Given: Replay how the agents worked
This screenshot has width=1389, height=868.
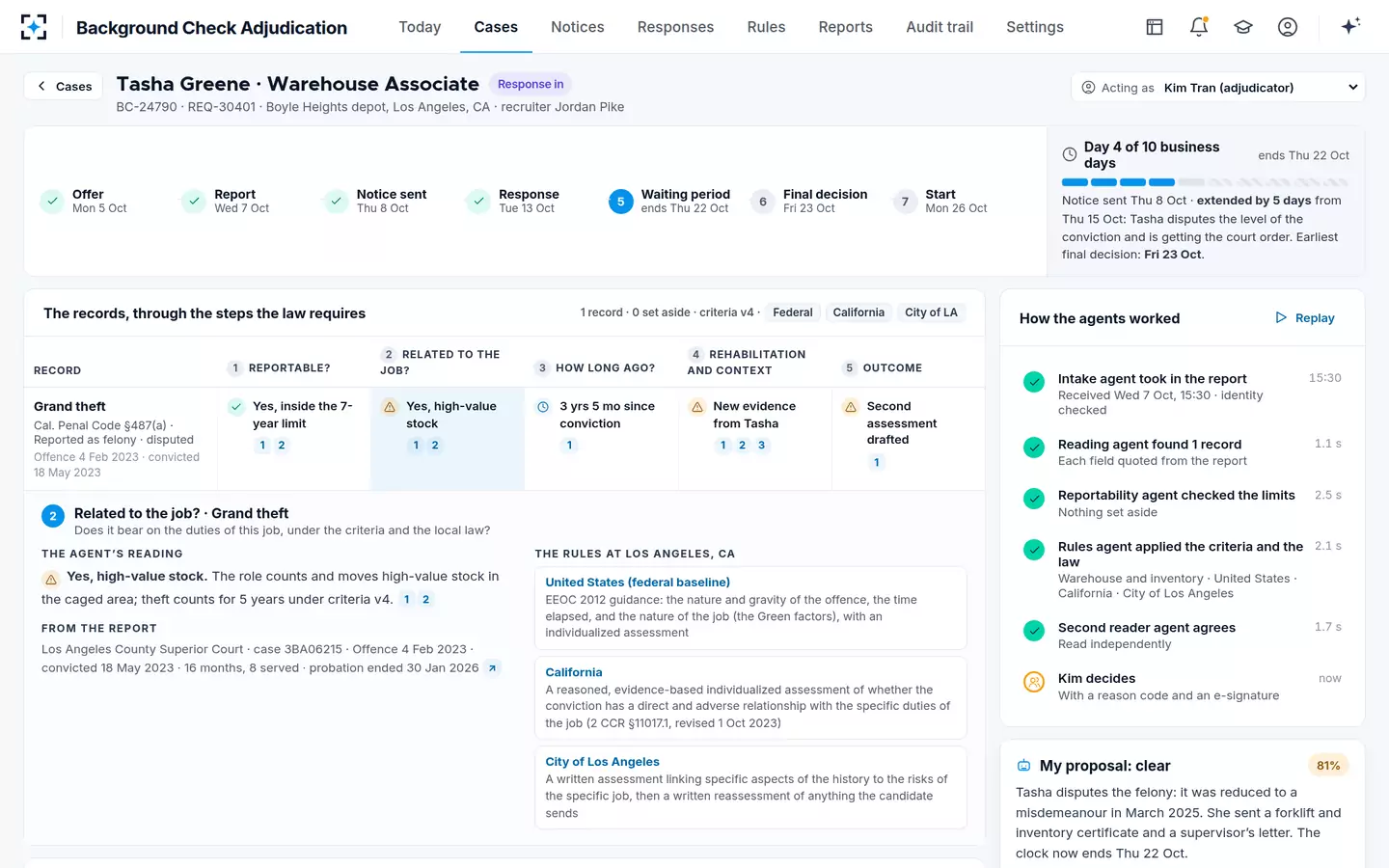Looking at the screenshot, I should [1305, 318].
